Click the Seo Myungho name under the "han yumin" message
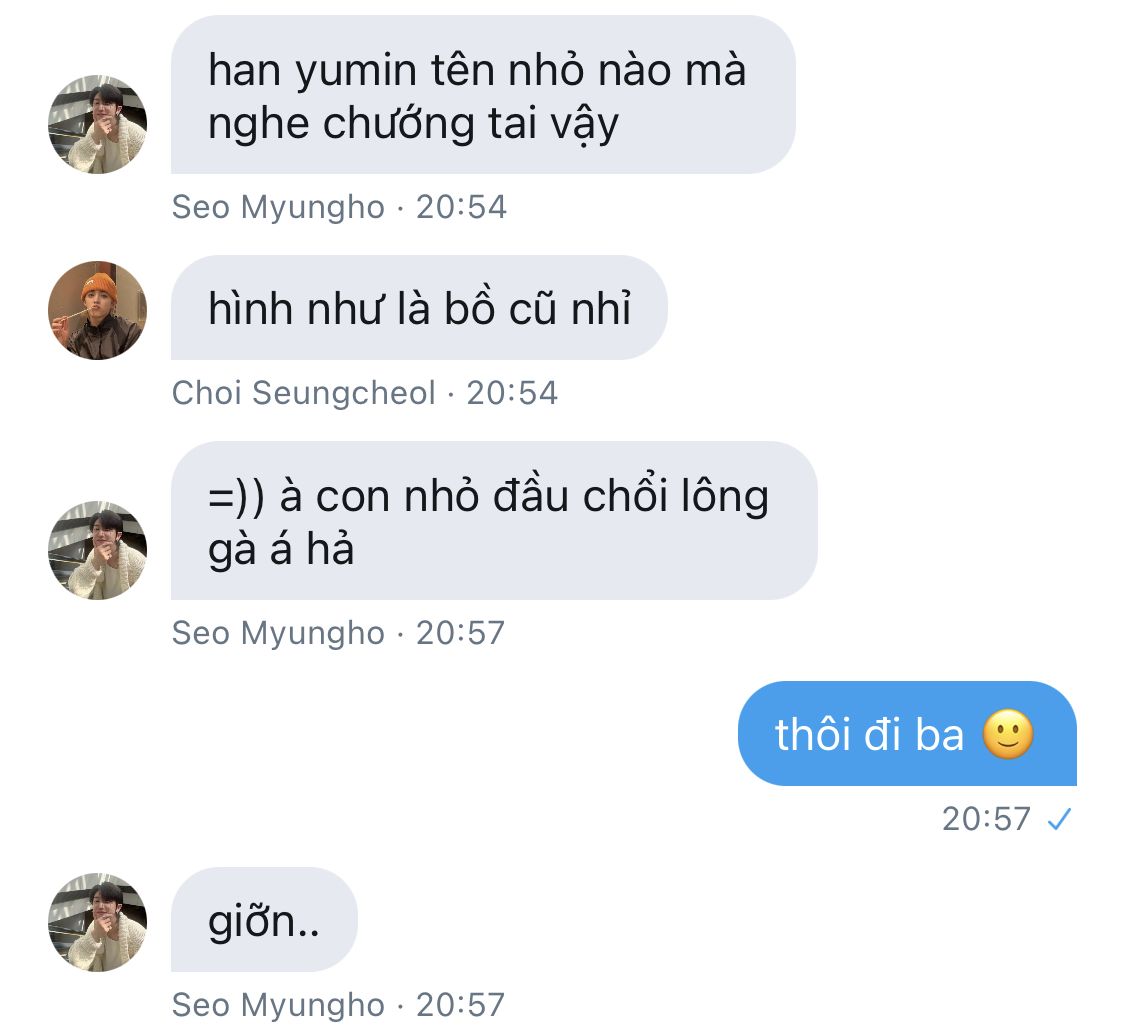This screenshot has width=1125, height=1031. point(278,207)
